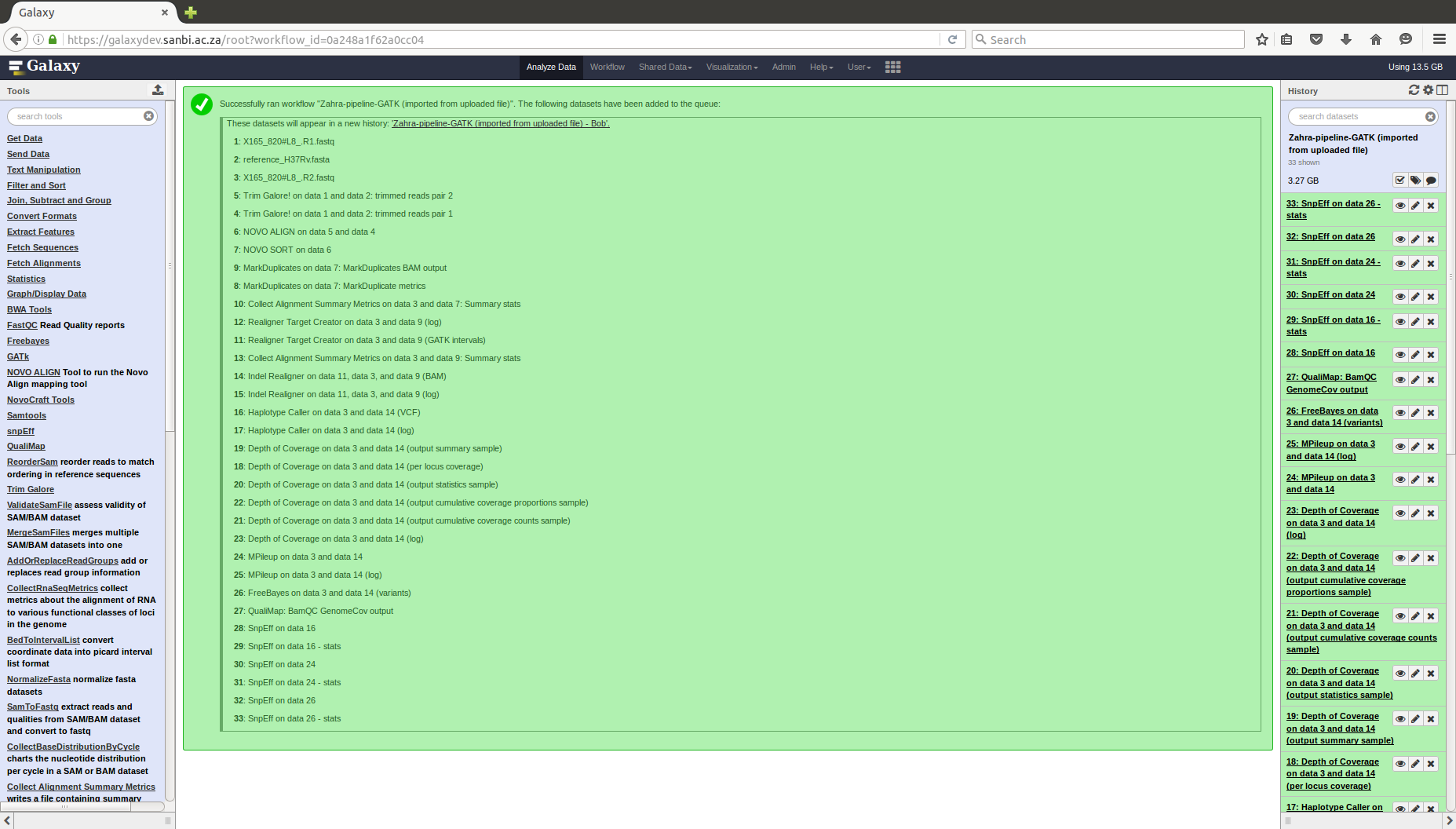The width and height of the screenshot is (1456, 829).
Task: Click the search tools input field
Action: [77, 116]
